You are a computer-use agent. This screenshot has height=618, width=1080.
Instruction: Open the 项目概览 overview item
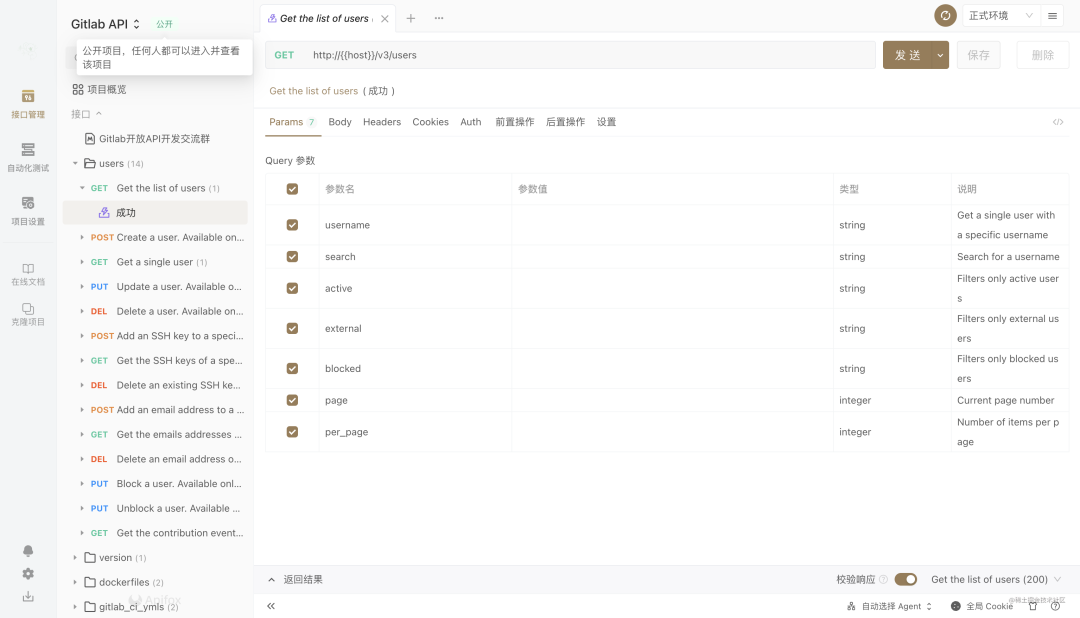click(99, 90)
